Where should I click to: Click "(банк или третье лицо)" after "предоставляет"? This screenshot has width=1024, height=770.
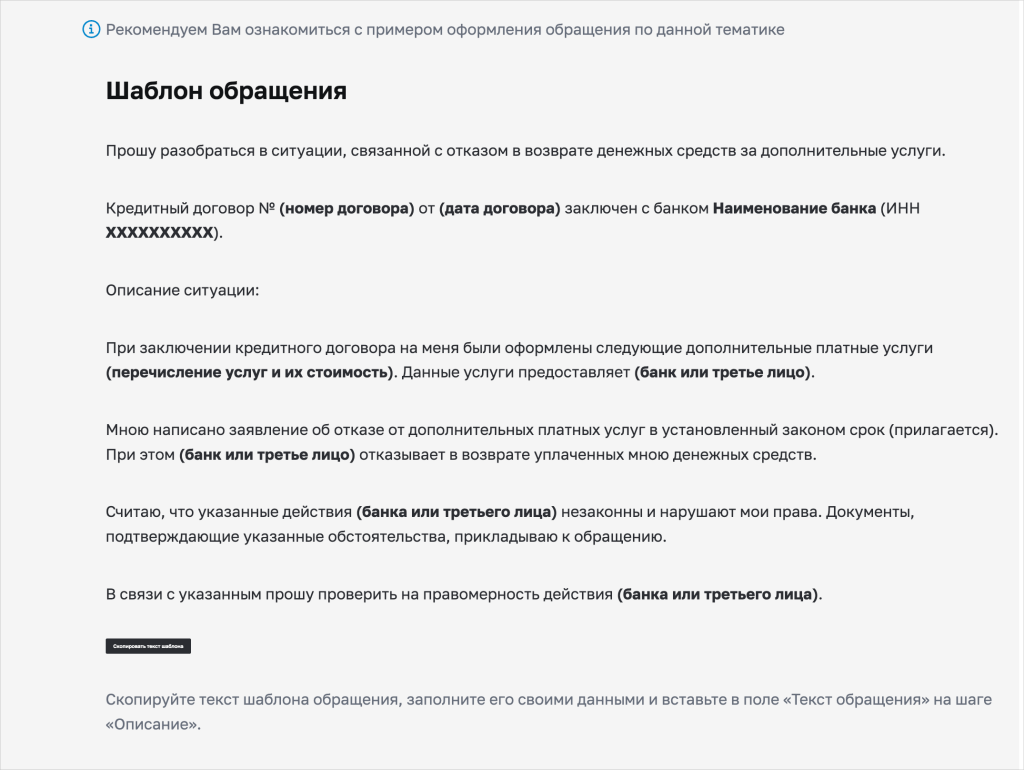tap(723, 372)
